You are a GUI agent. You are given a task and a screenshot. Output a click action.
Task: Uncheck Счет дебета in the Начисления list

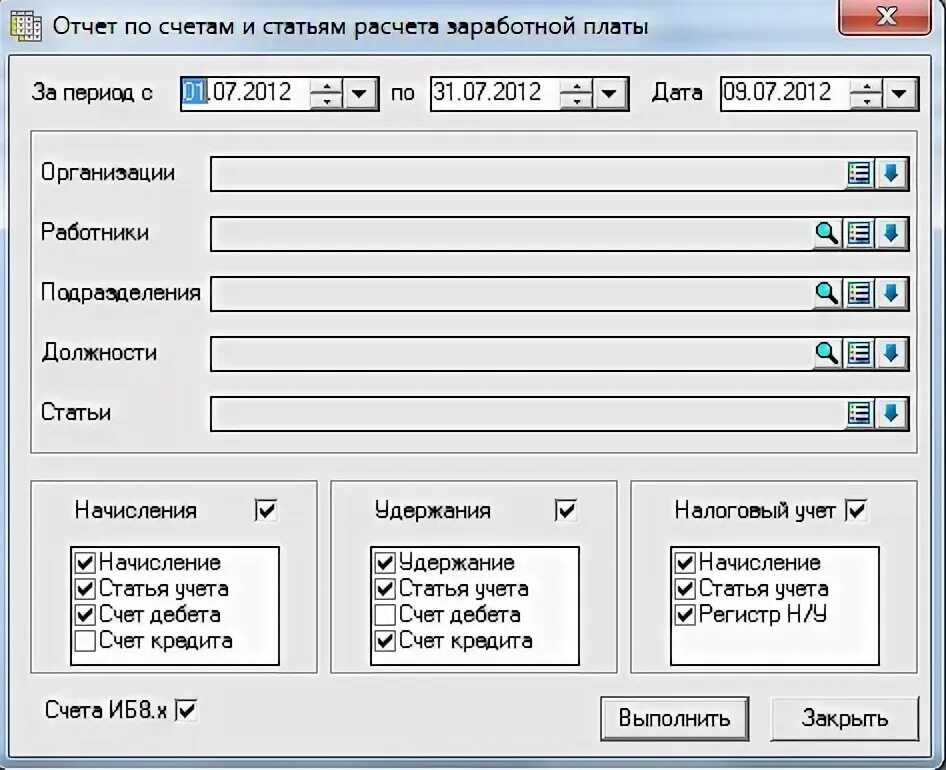pos(85,615)
